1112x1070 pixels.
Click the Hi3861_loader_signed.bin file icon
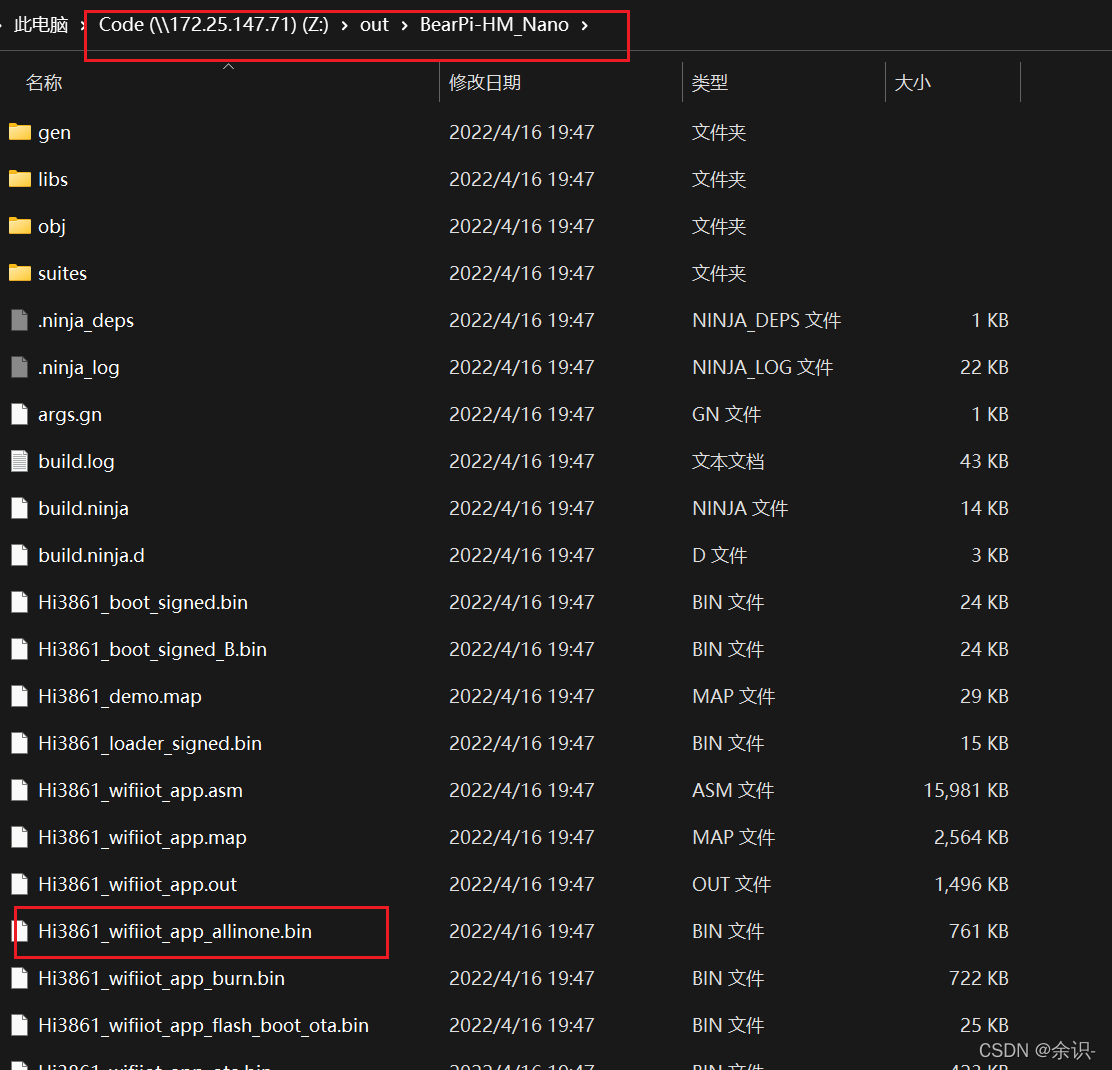pos(20,743)
